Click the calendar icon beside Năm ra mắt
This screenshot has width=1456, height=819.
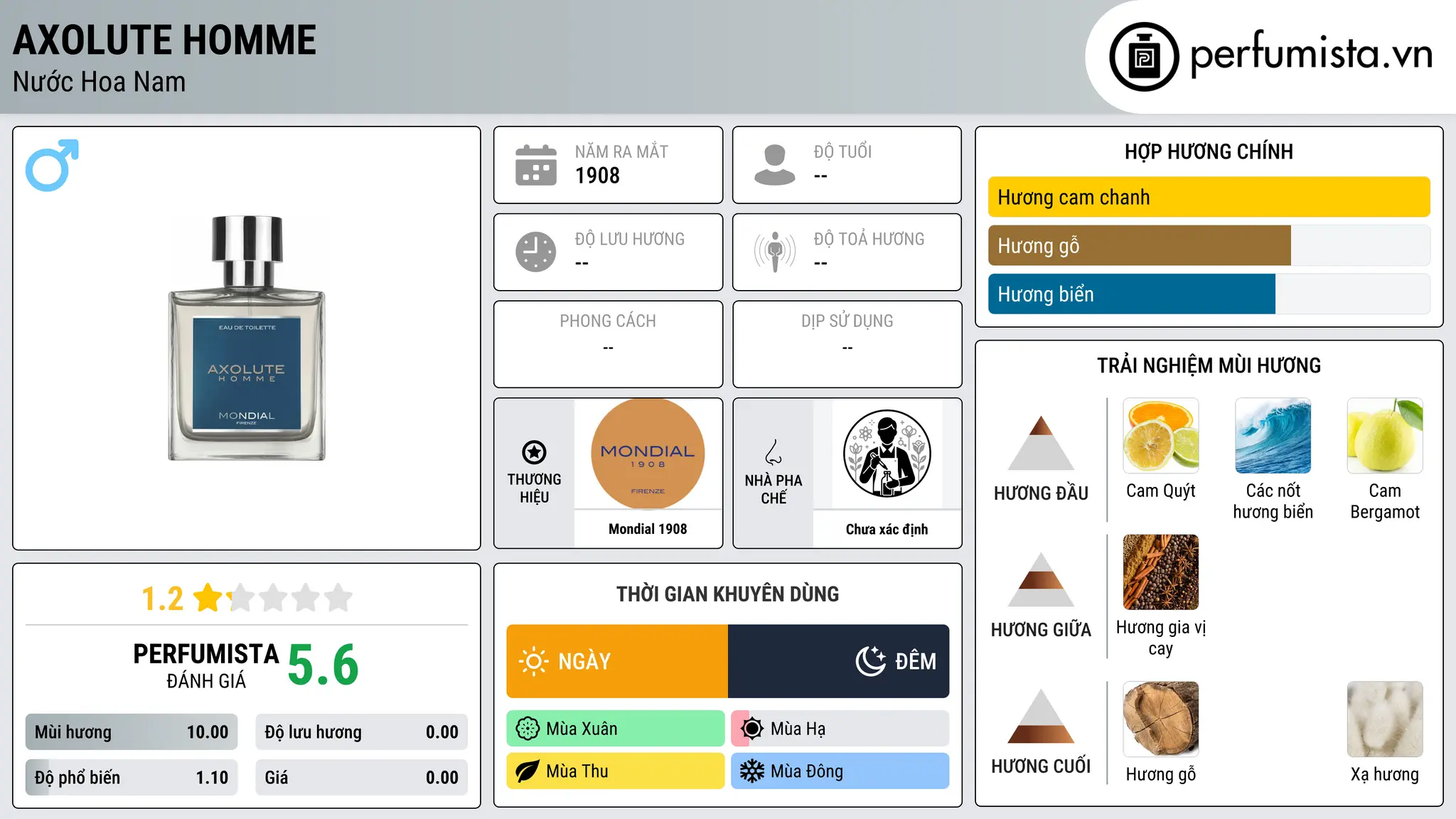point(536,165)
